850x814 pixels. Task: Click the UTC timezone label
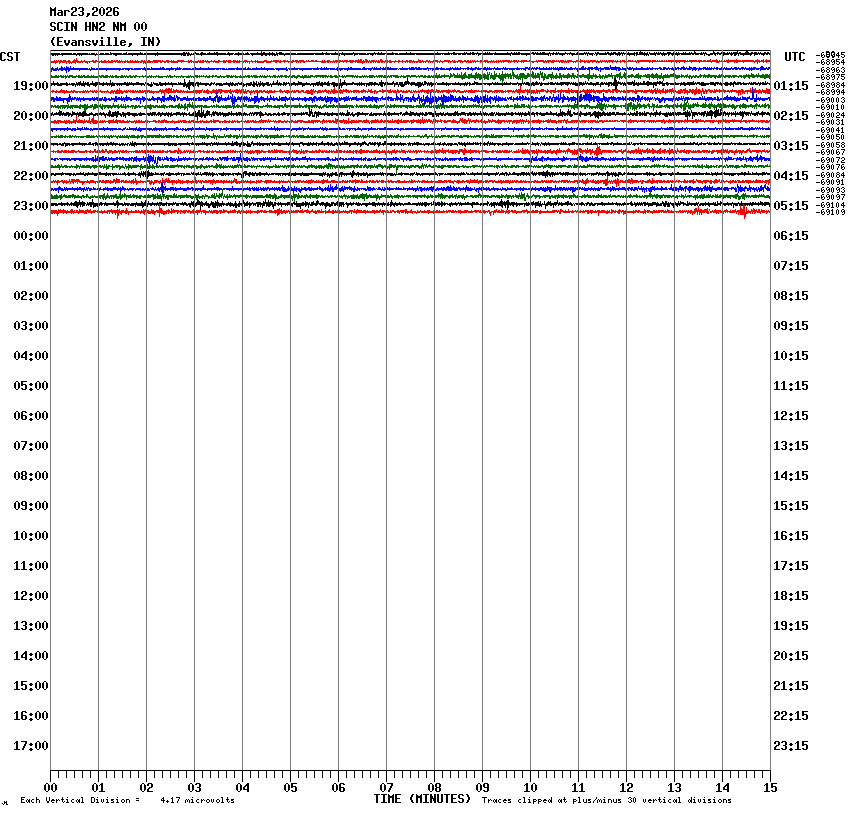point(794,57)
